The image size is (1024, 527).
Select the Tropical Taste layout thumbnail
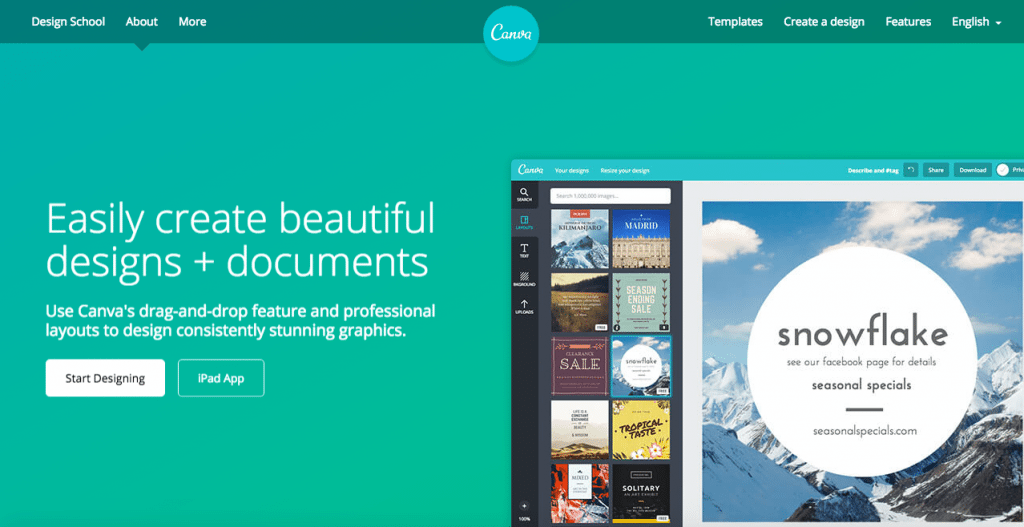641,430
